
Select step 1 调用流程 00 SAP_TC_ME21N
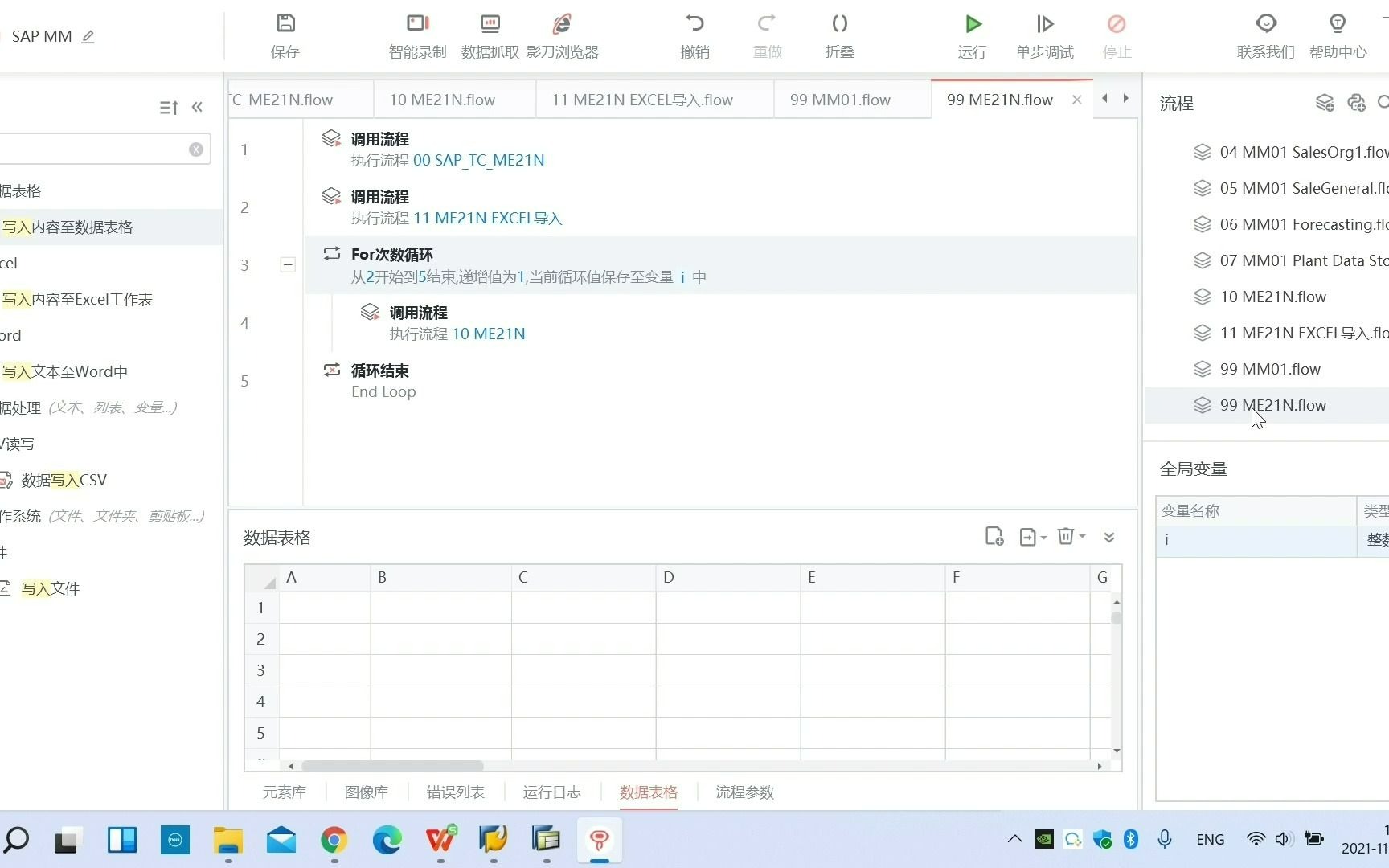click(719, 149)
